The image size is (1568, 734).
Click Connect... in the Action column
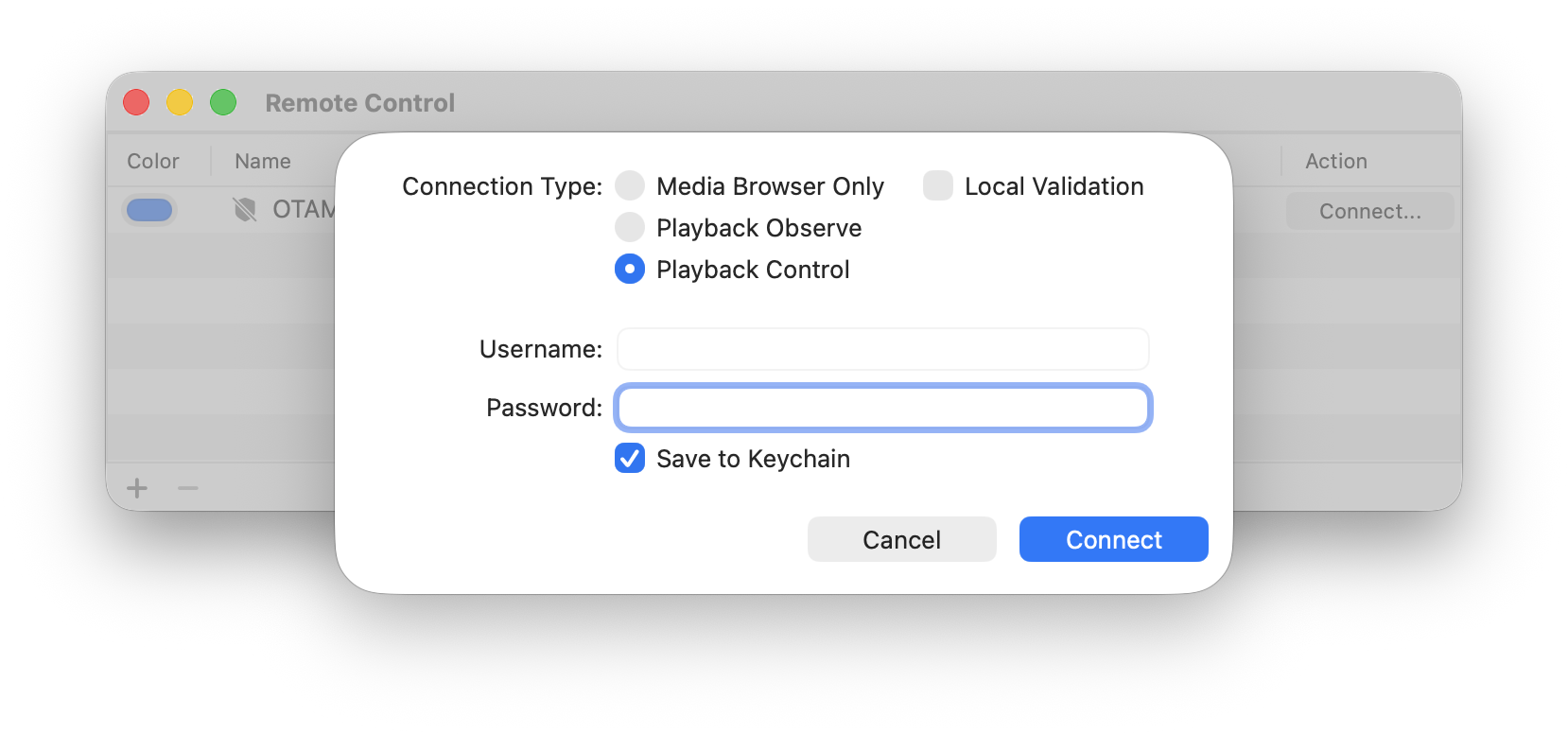[1369, 210]
